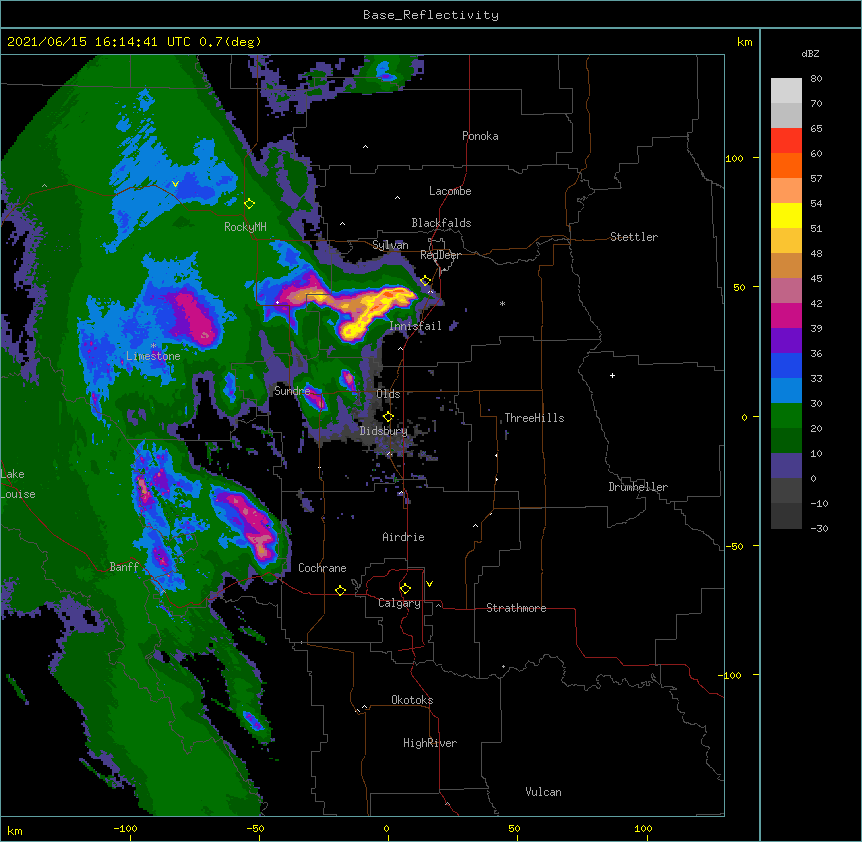862x842 pixels.
Task: Click the yellow diamond marker above Didsbury
Action: pos(388,416)
